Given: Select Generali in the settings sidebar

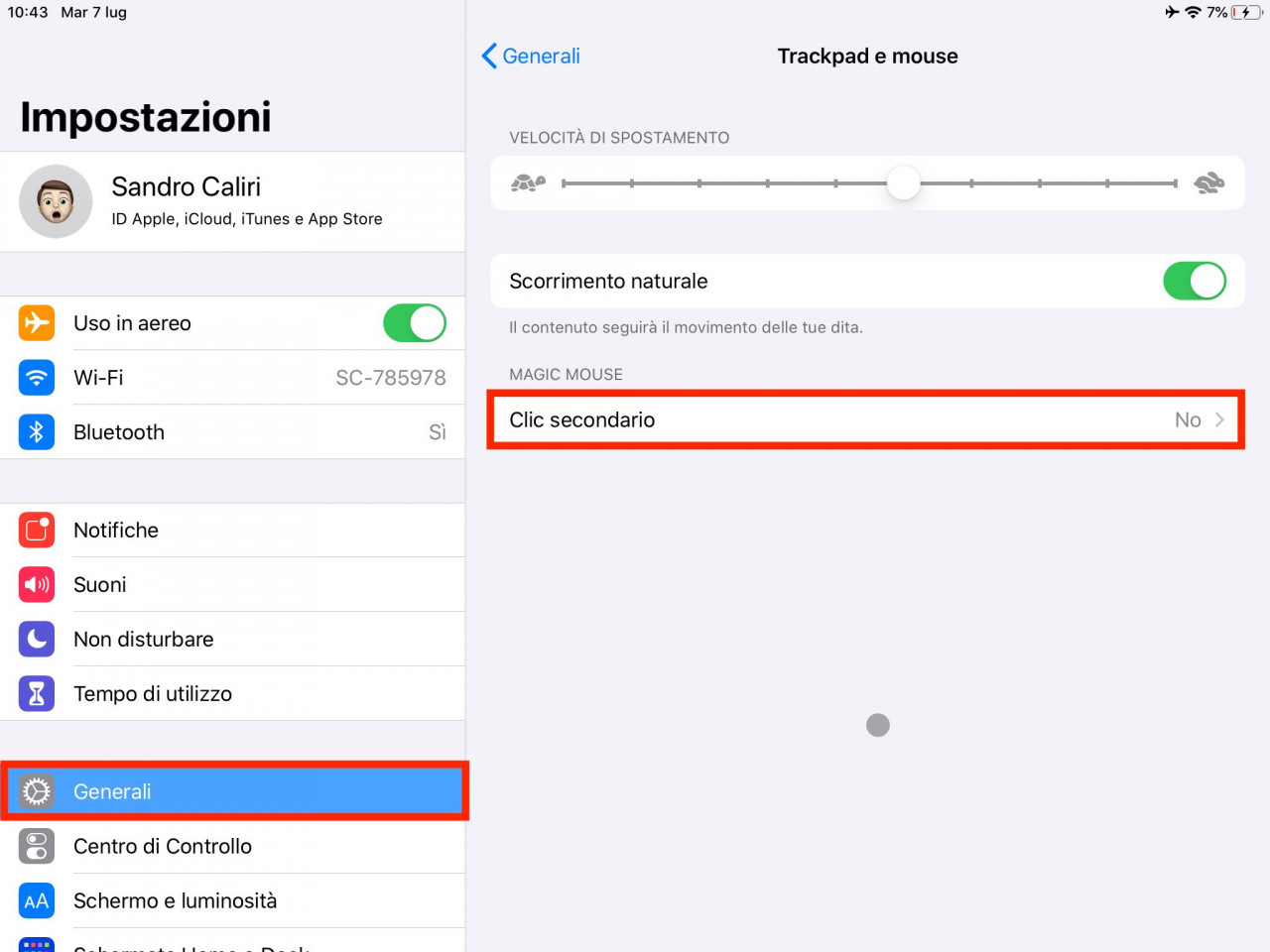Looking at the screenshot, I should point(234,791).
